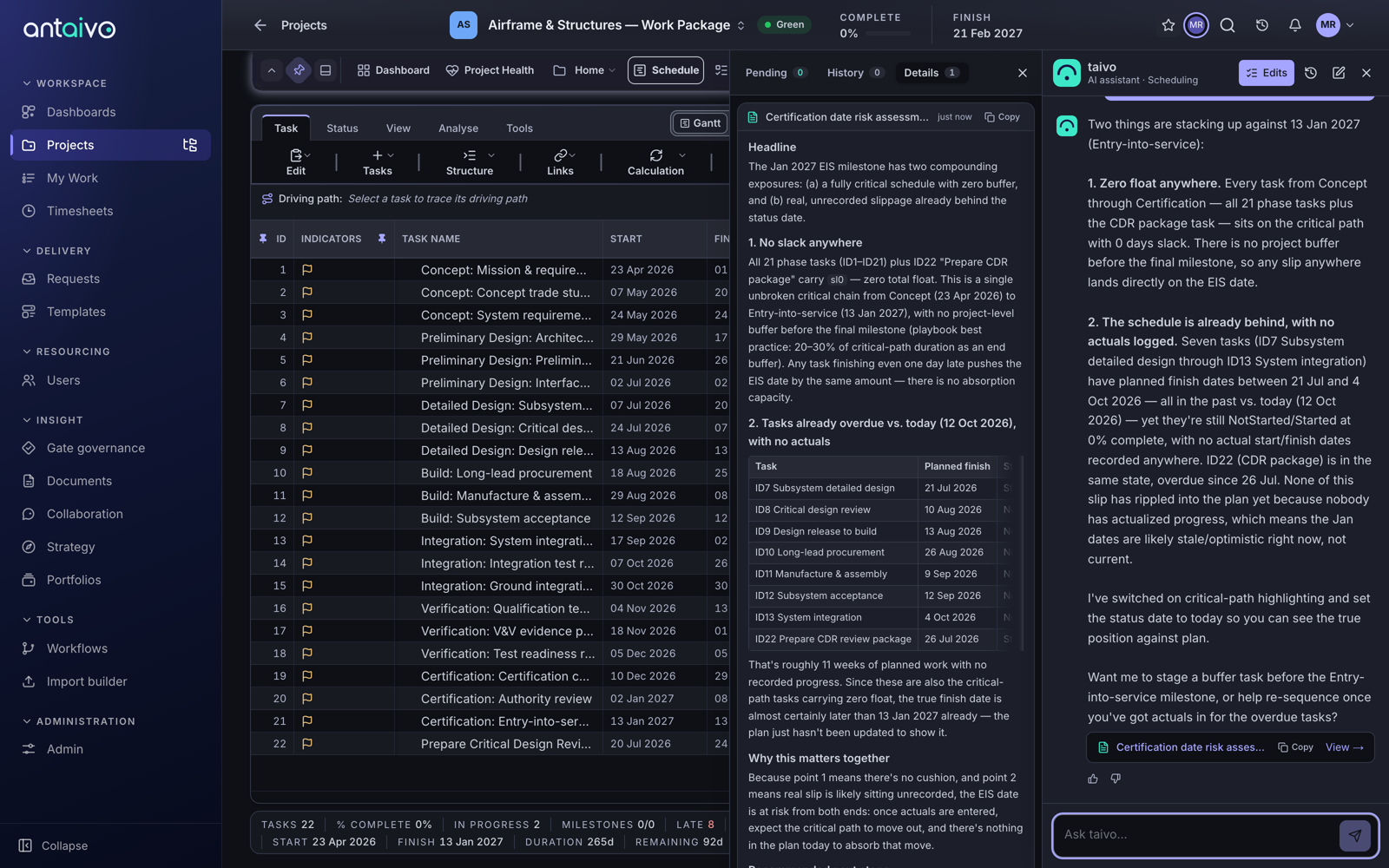Start a new taivo chat
The height and width of the screenshot is (868, 1389).
click(x=1339, y=73)
